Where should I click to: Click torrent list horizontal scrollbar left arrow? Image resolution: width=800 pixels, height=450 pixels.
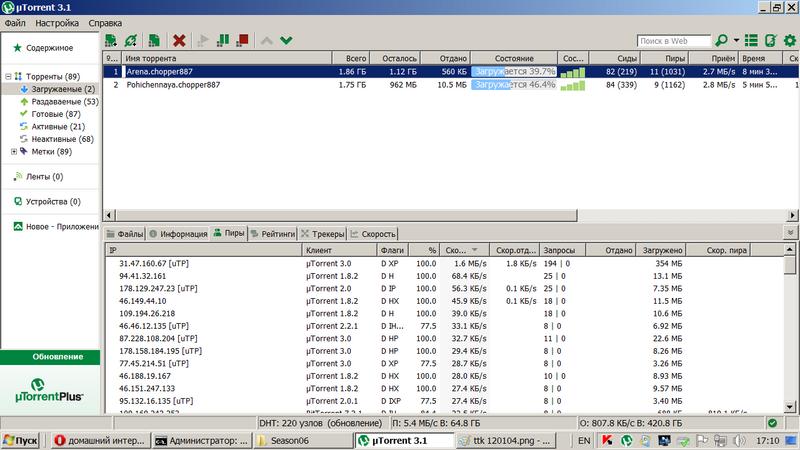109,215
